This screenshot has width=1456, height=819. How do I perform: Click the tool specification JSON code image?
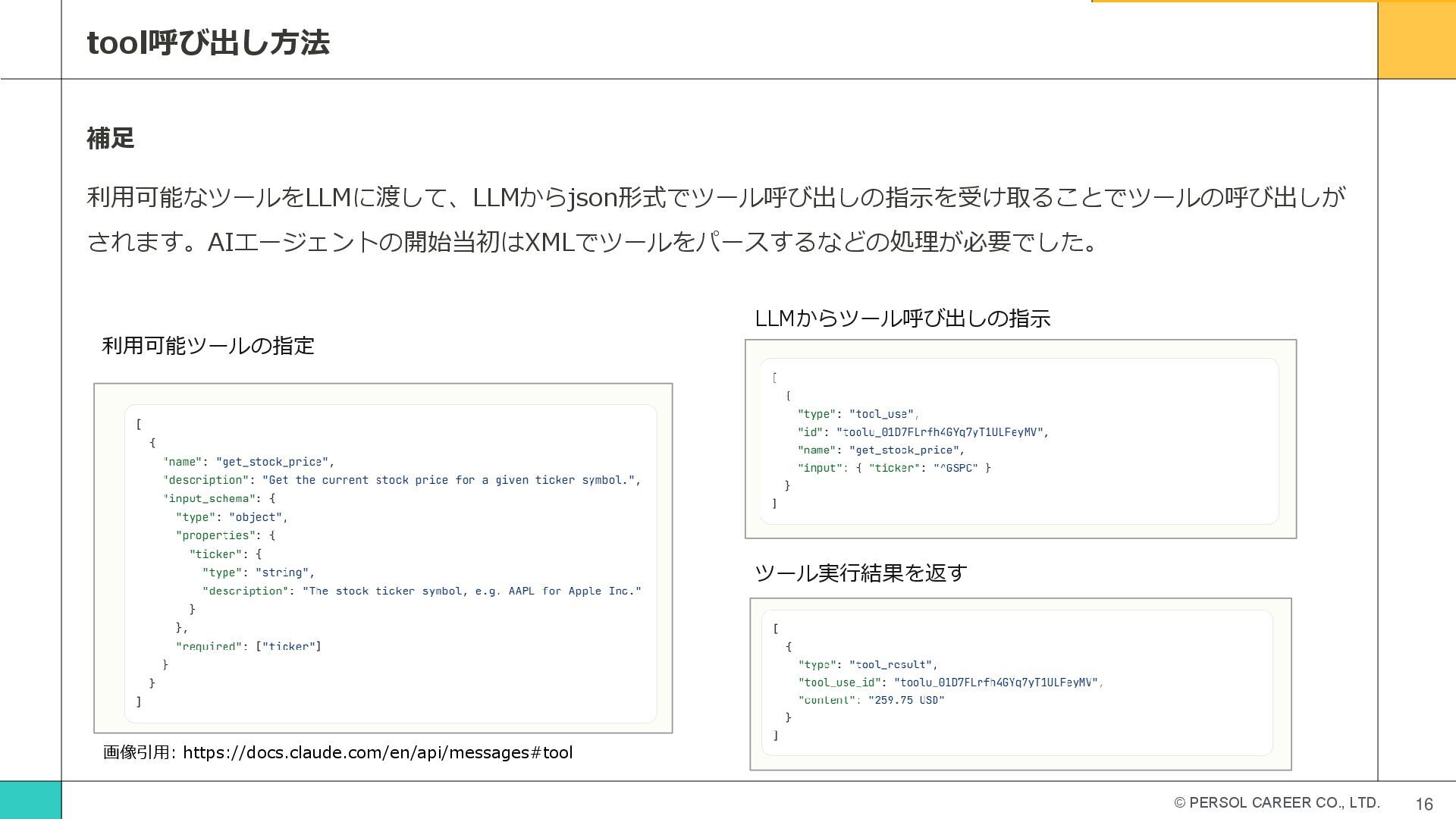point(383,557)
